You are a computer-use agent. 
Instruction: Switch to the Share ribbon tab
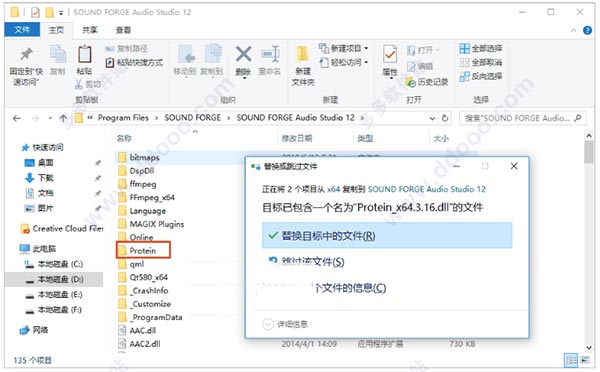click(x=90, y=30)
